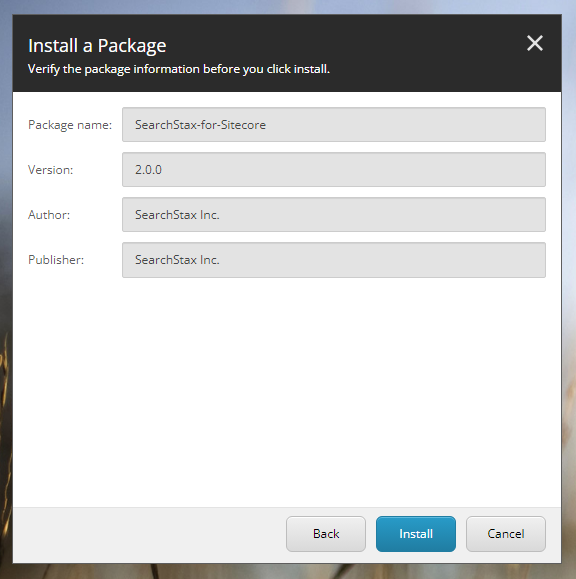The height and width of the screenshot is (579, 576).
Task: Click the wallpaper strip left of the dialog
Action: pyautogui.click(x=6, y=288)
